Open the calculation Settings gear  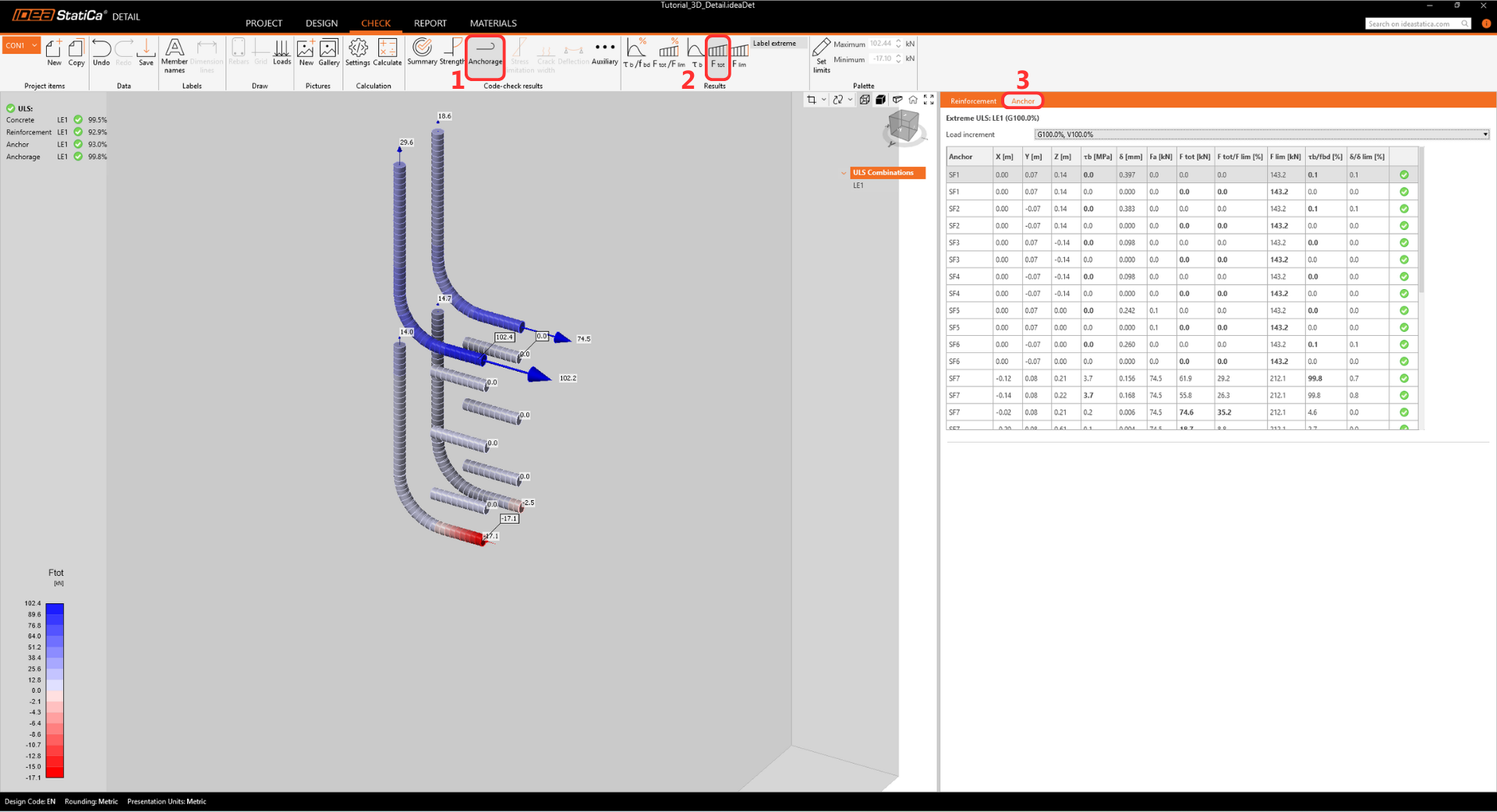[x=358, y=52]
